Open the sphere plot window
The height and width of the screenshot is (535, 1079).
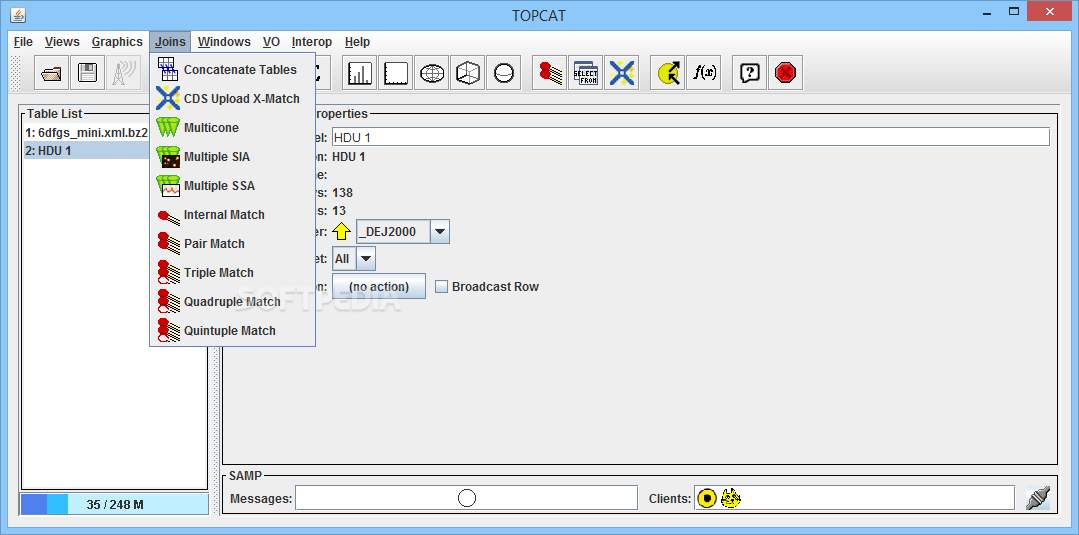point(503,73)
